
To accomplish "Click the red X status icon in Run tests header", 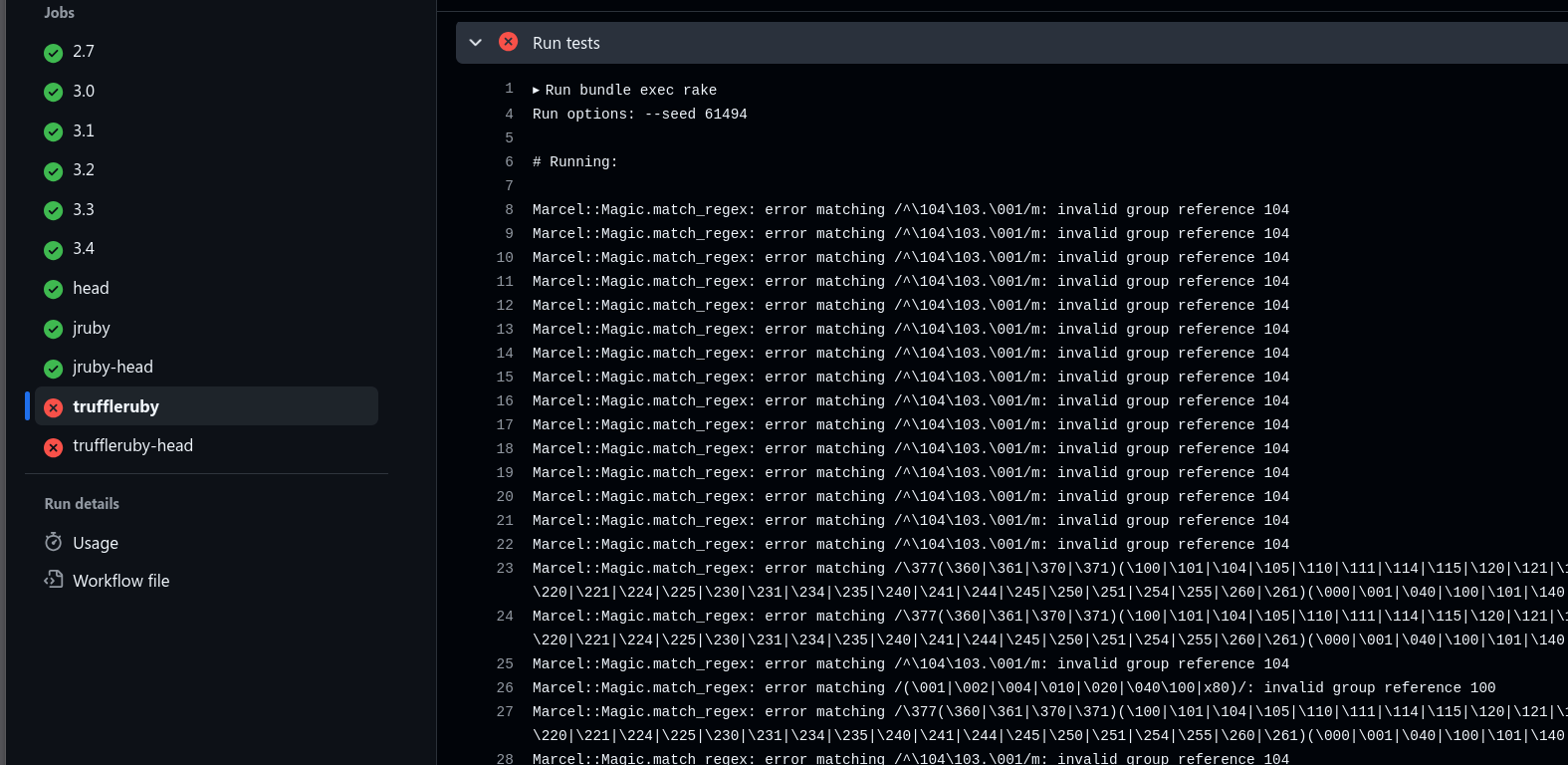I will point(508,42).
